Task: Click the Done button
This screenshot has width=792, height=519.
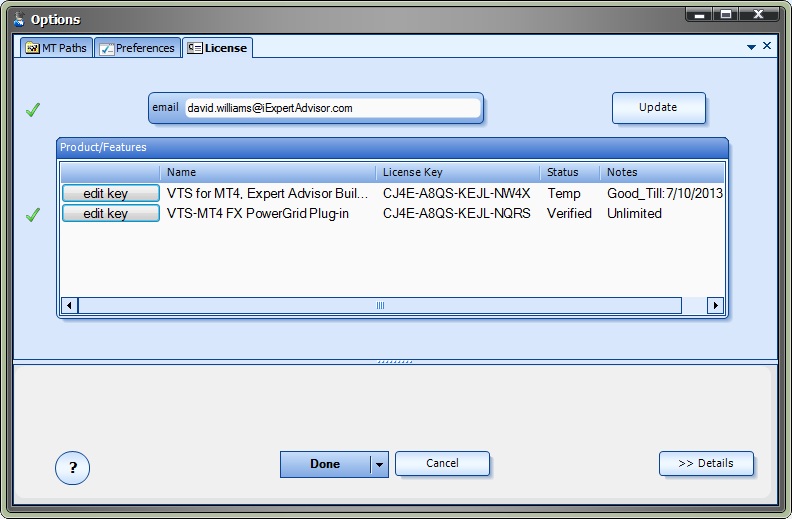Action: [x=325, y=464]
